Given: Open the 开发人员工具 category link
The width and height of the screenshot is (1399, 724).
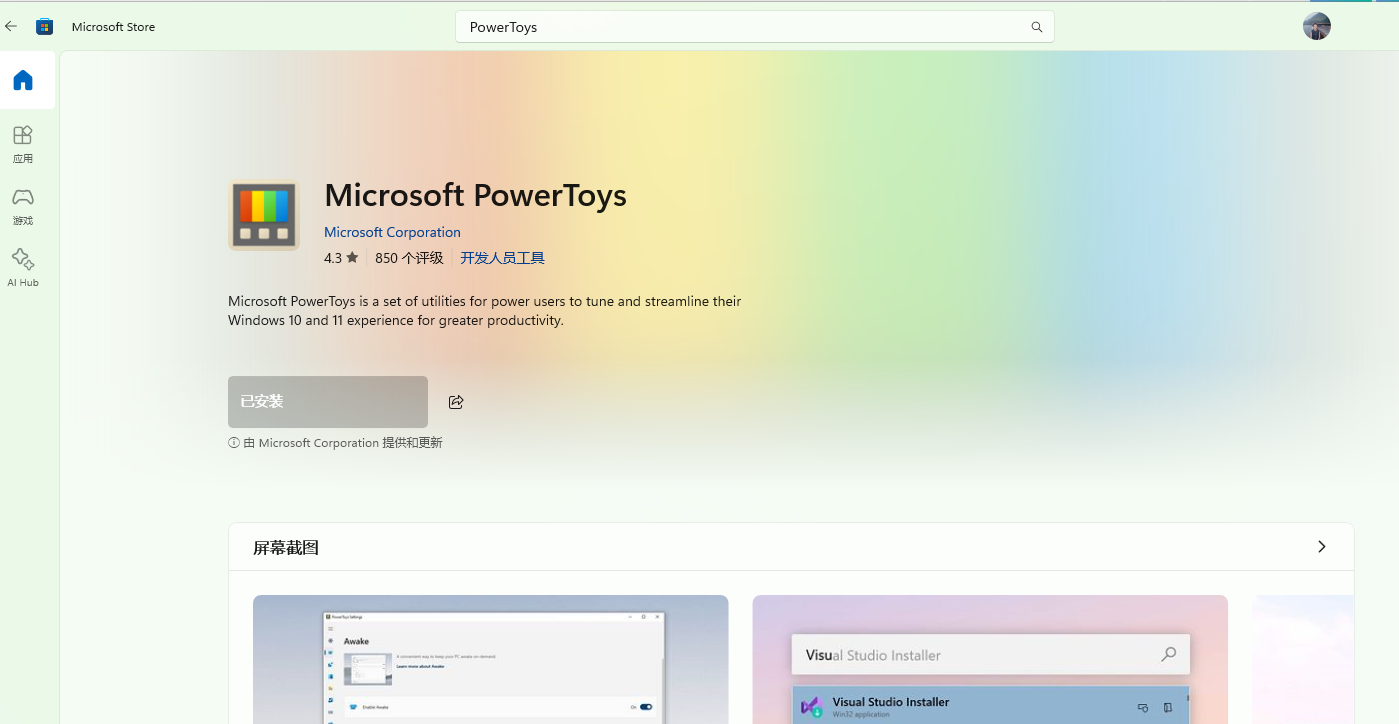Looking at the screenshot, I should (x=502, y=258).
